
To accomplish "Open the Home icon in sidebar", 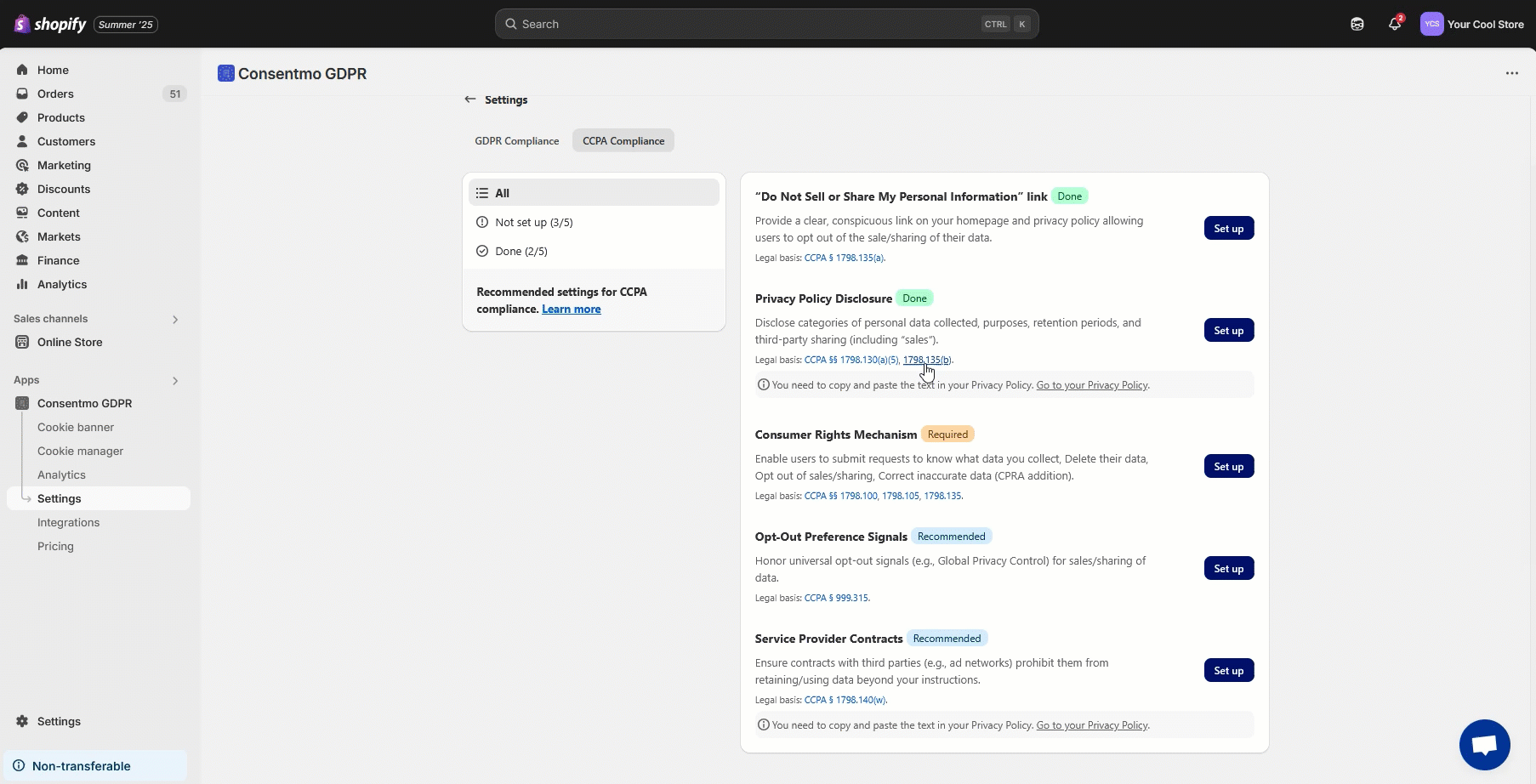I will click(x=22, y=70).
